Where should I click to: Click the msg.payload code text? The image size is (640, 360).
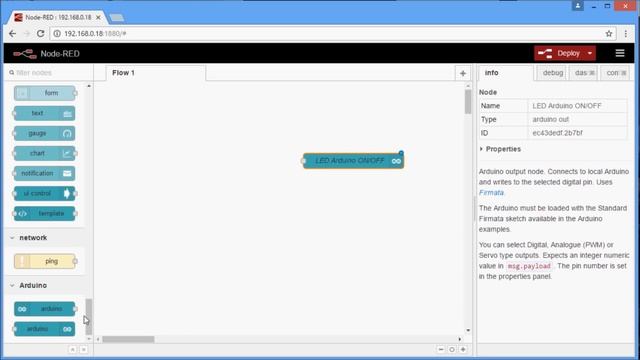(x=529, y=266)
